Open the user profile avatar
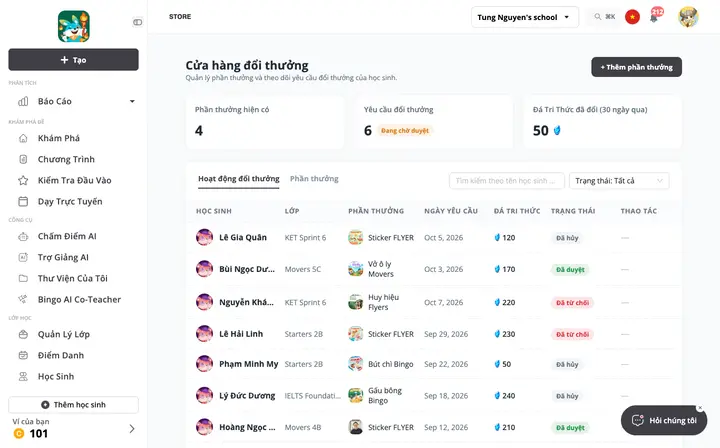Image resolution: width=720 pixels, height=448 pixels. click(688, 17)
